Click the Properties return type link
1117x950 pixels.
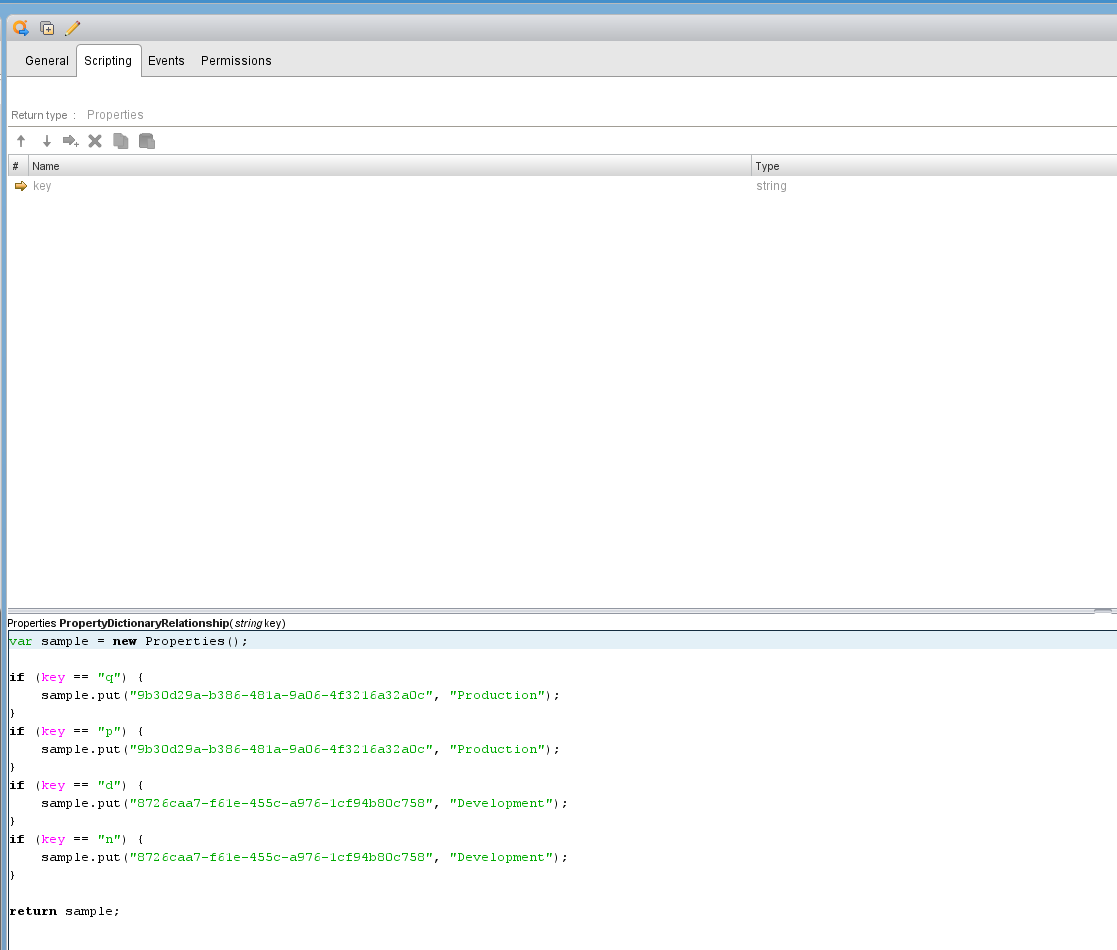(x=115, y=114)
